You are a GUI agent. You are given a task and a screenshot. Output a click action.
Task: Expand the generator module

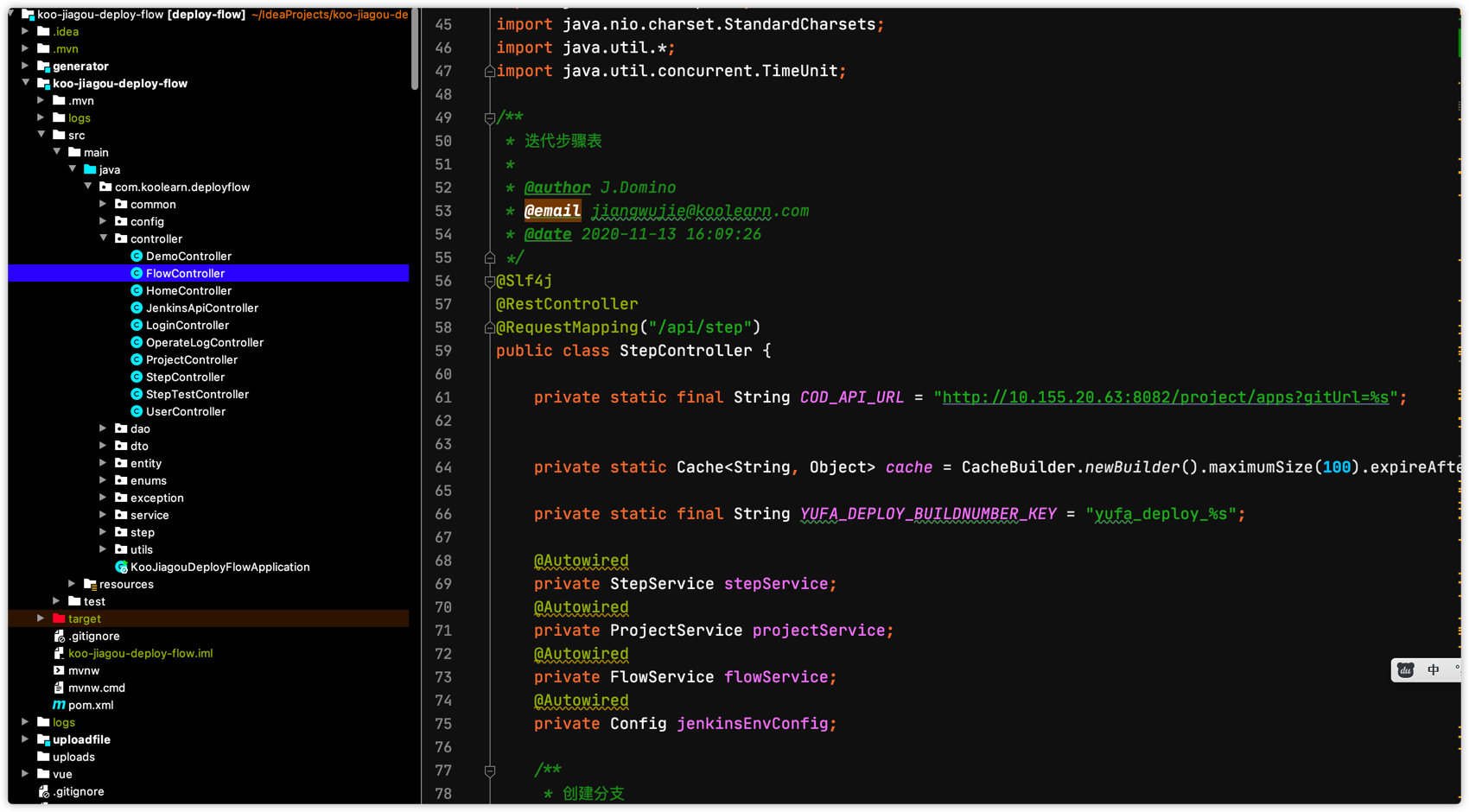[25, 66]
